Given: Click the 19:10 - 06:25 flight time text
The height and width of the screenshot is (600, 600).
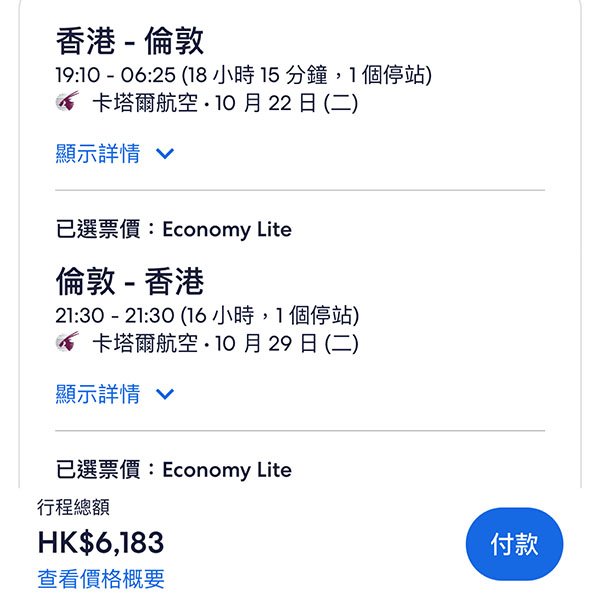Looking at the screenshot, I should click(x=113, y=75).
